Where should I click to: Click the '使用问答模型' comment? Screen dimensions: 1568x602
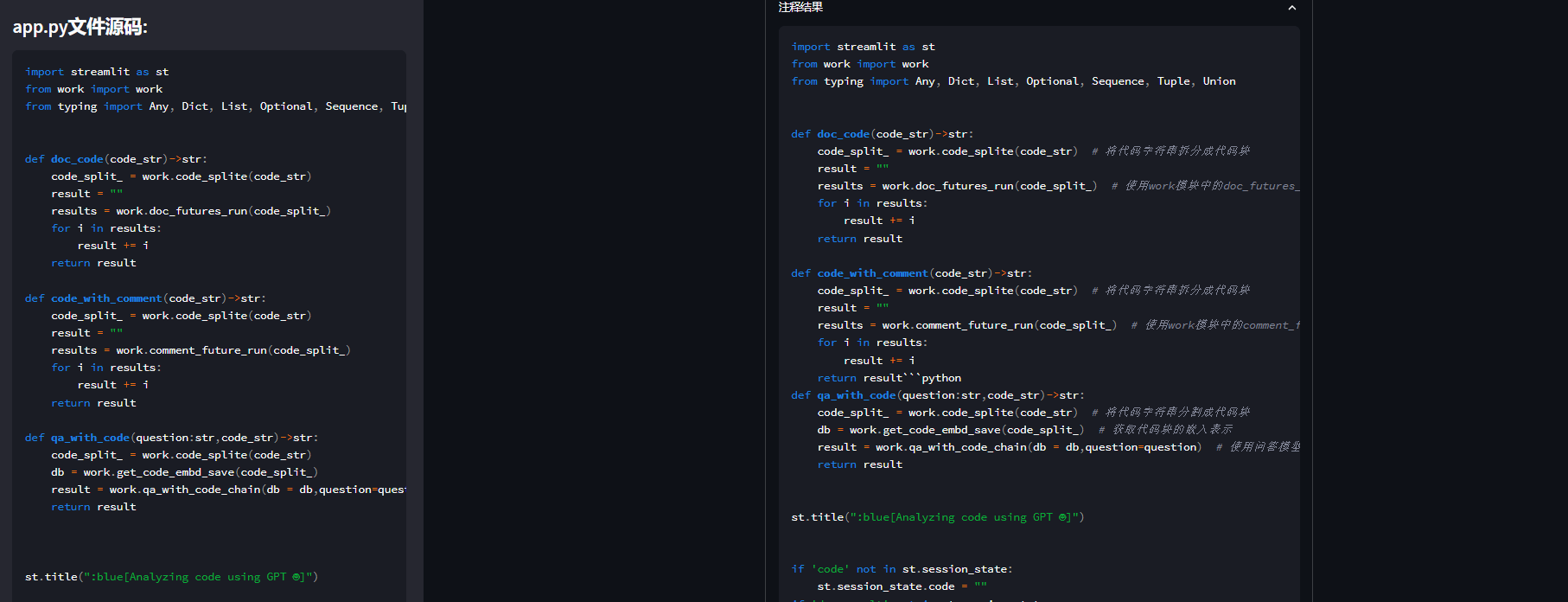coord(1258,447)
